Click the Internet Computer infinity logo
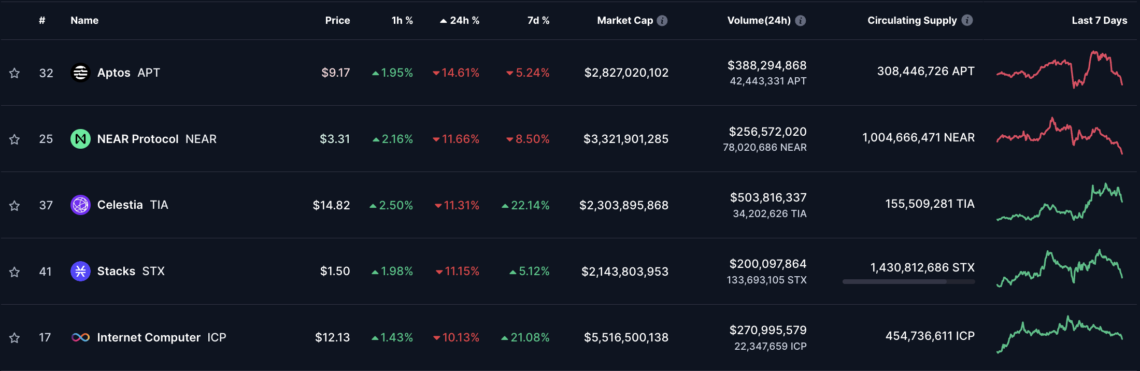This screenshot has height=371, width=1140. (80, 338)
